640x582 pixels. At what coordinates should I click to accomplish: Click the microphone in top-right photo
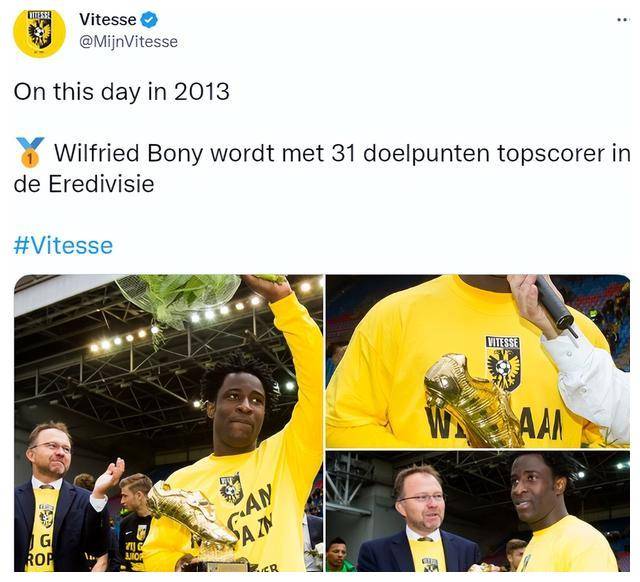(557, 304)
